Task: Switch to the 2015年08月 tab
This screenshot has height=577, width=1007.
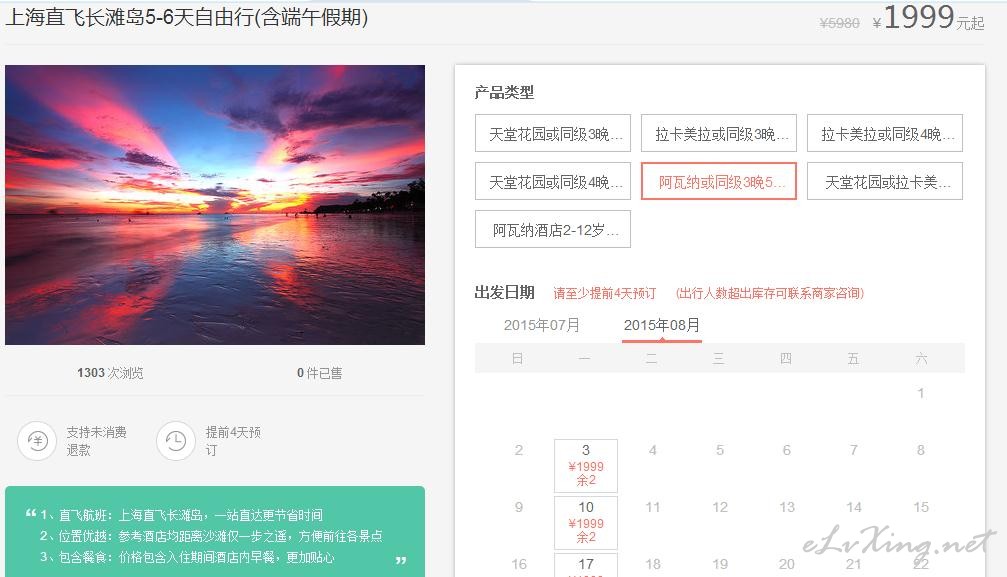Action: coord(661,325)
